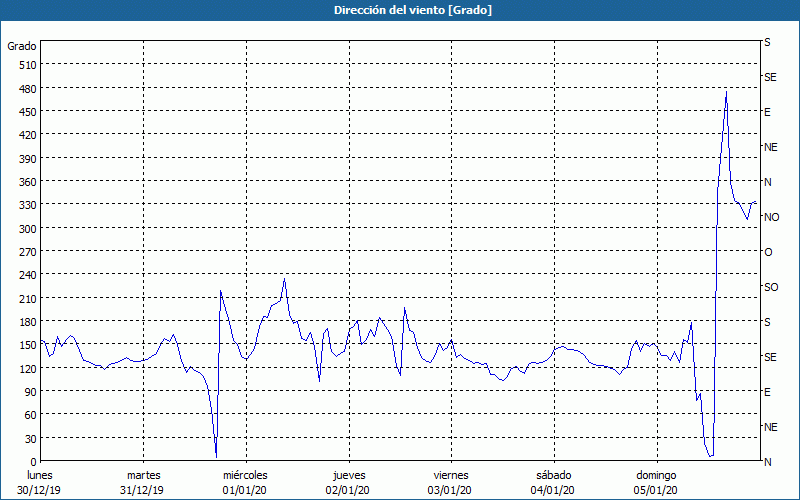Select the date 04/01/20
800x500 pixels.
(553, 491)
